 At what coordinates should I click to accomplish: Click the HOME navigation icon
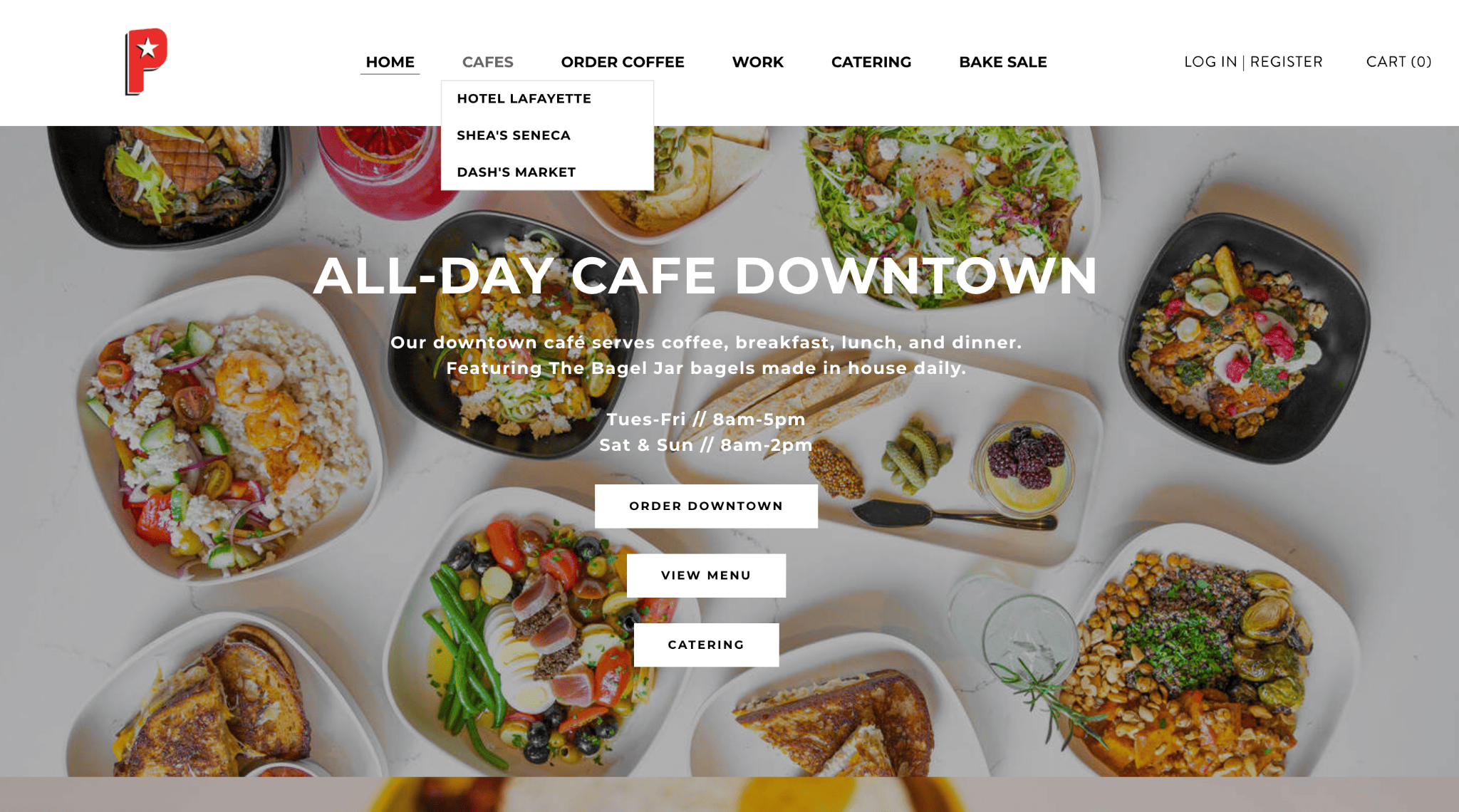tap(389, 62)
